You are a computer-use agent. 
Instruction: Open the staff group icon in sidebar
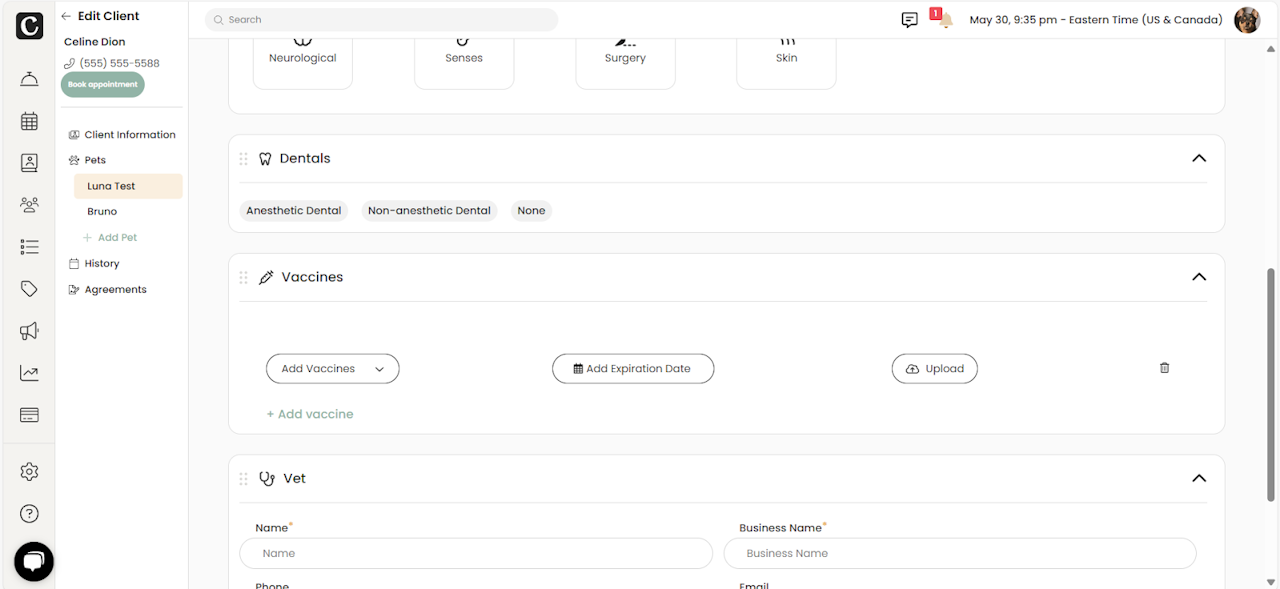[29, 205]
